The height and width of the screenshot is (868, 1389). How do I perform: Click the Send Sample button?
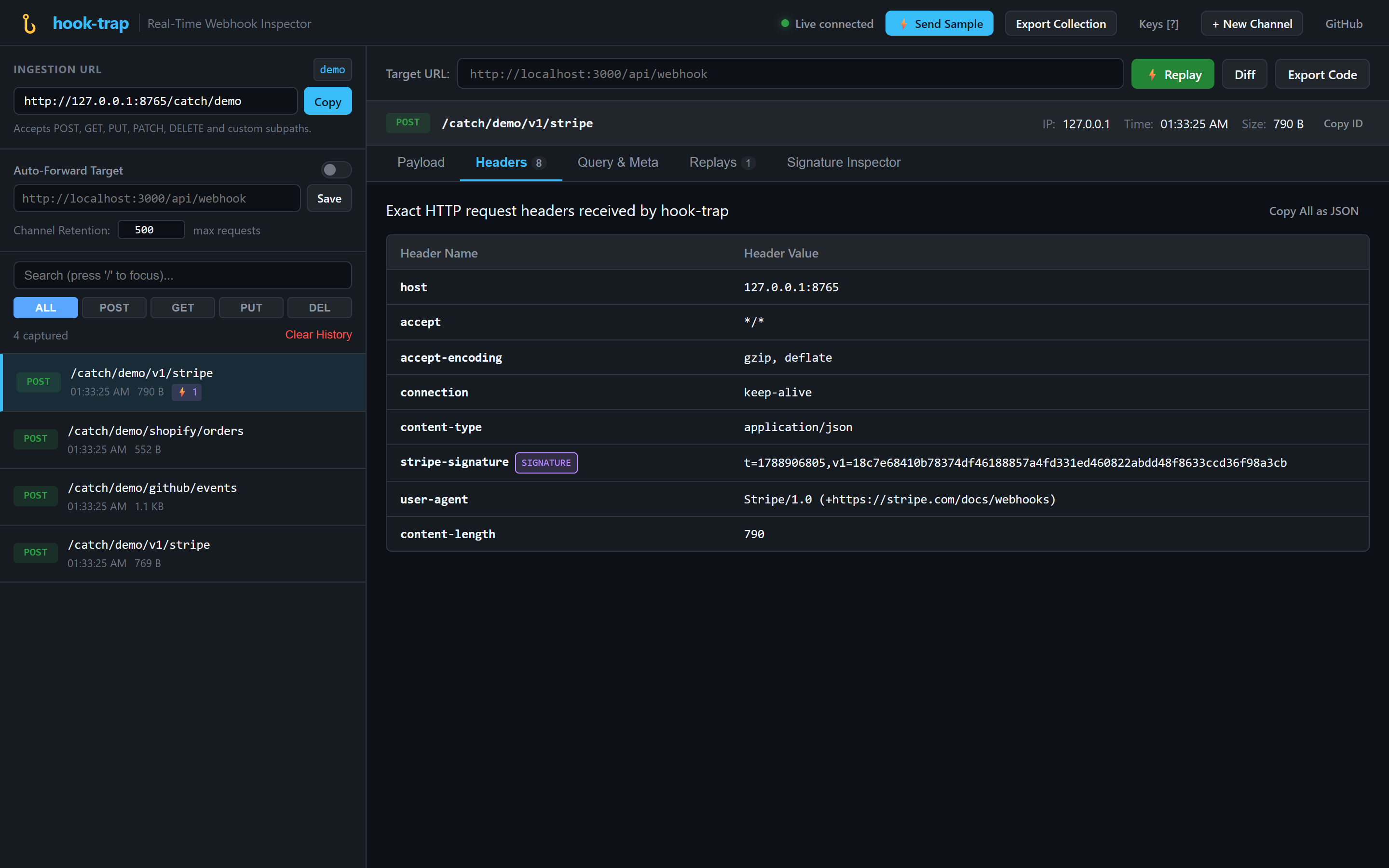pos(939,24)
